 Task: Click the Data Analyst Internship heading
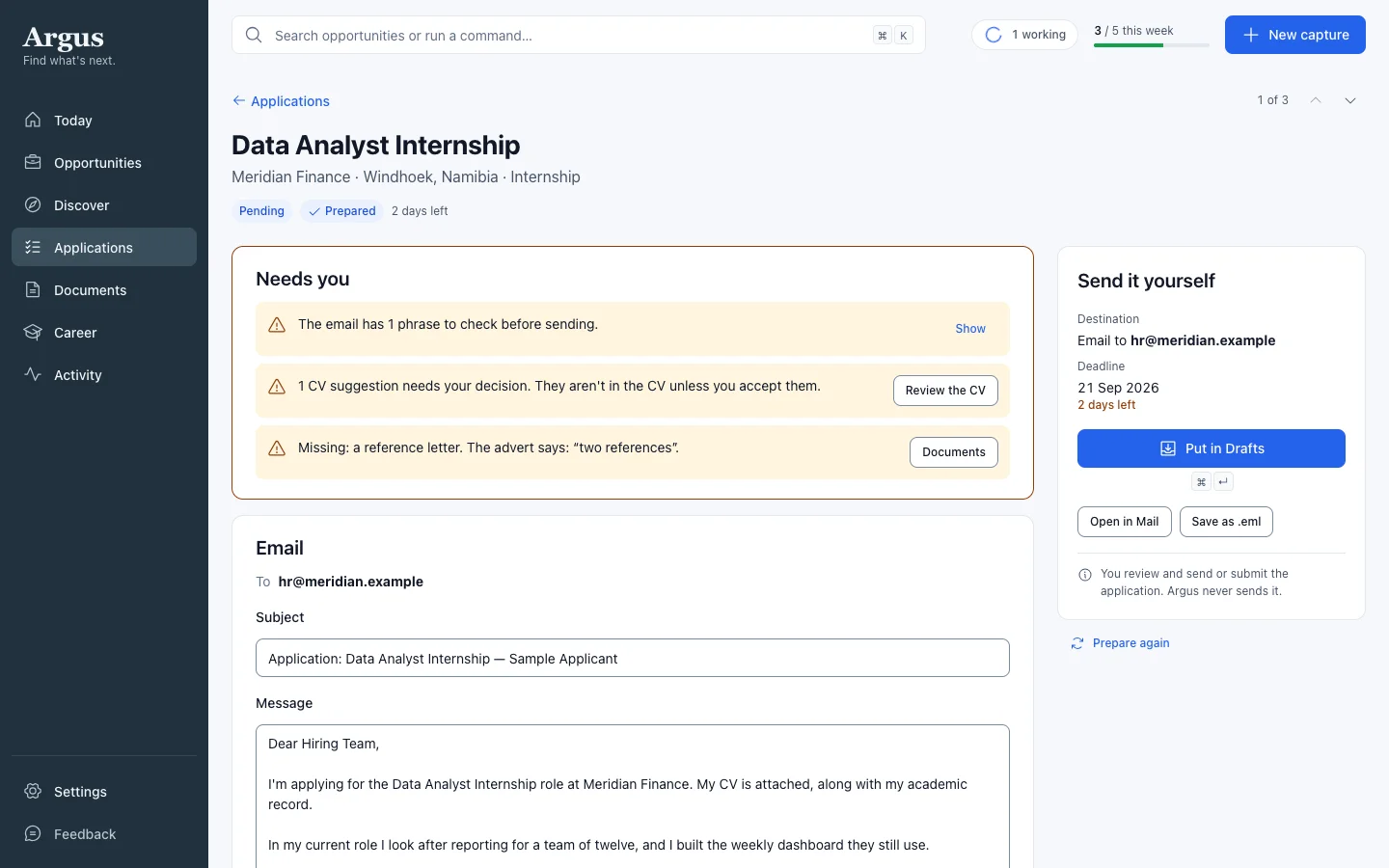pos(375,145)
